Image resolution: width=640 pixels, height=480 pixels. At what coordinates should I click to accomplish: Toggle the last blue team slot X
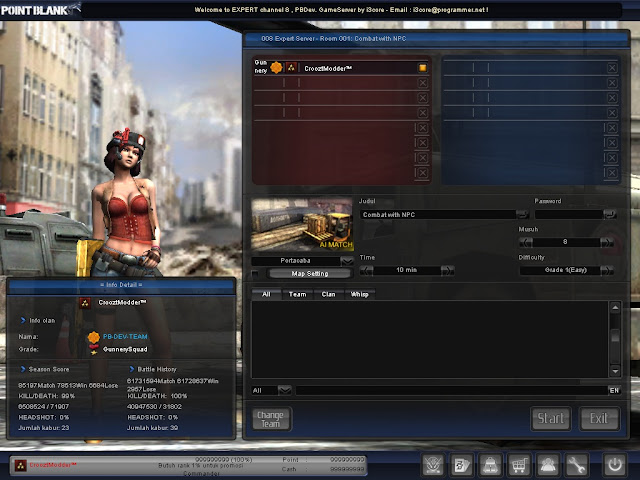pos(612,173)
